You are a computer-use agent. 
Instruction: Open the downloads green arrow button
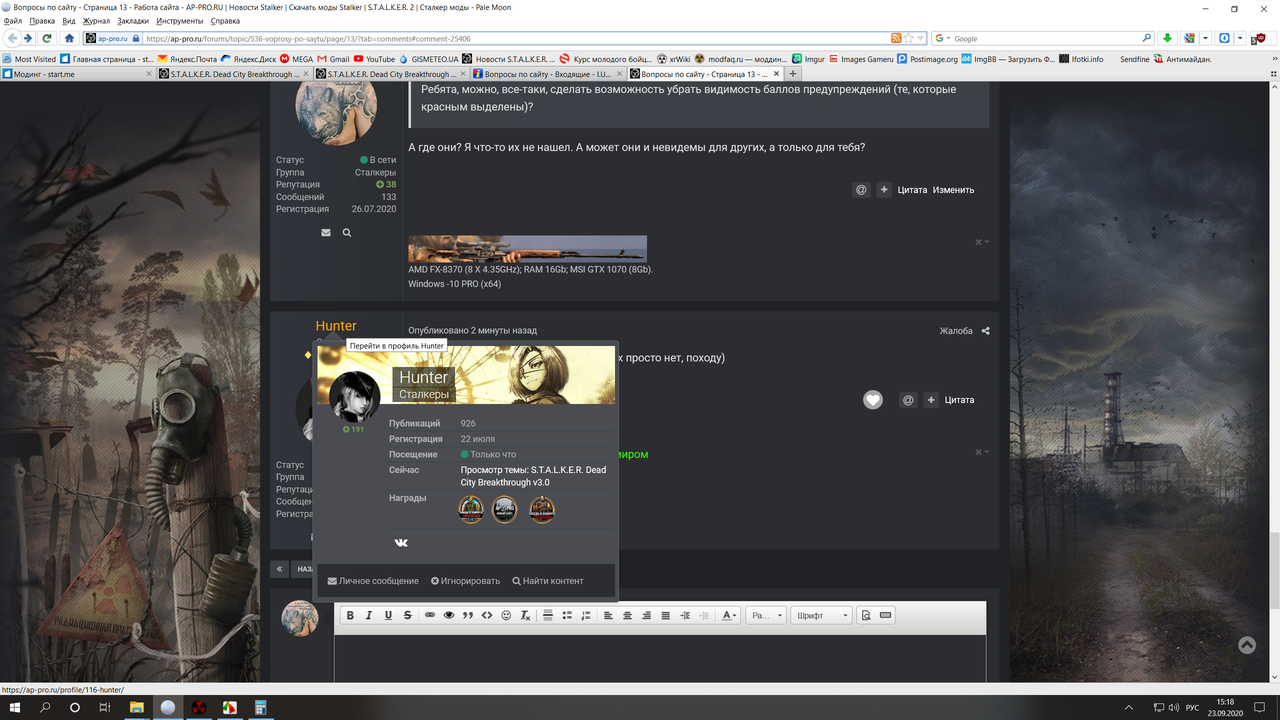(x=1167, y=38)
